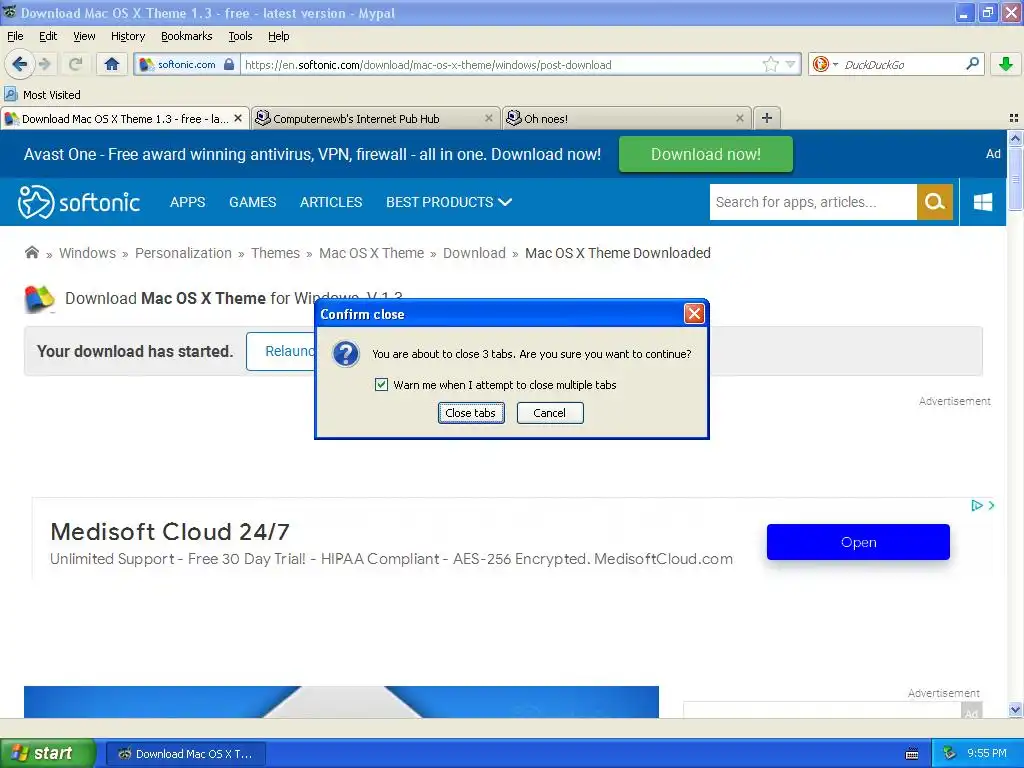Open the View menu
The height and width of the screenshot is (768, 1024).
84,36
